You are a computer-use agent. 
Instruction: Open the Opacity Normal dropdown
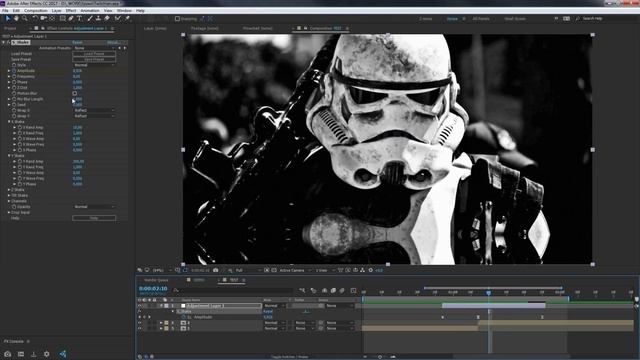(x=94, y=207)
